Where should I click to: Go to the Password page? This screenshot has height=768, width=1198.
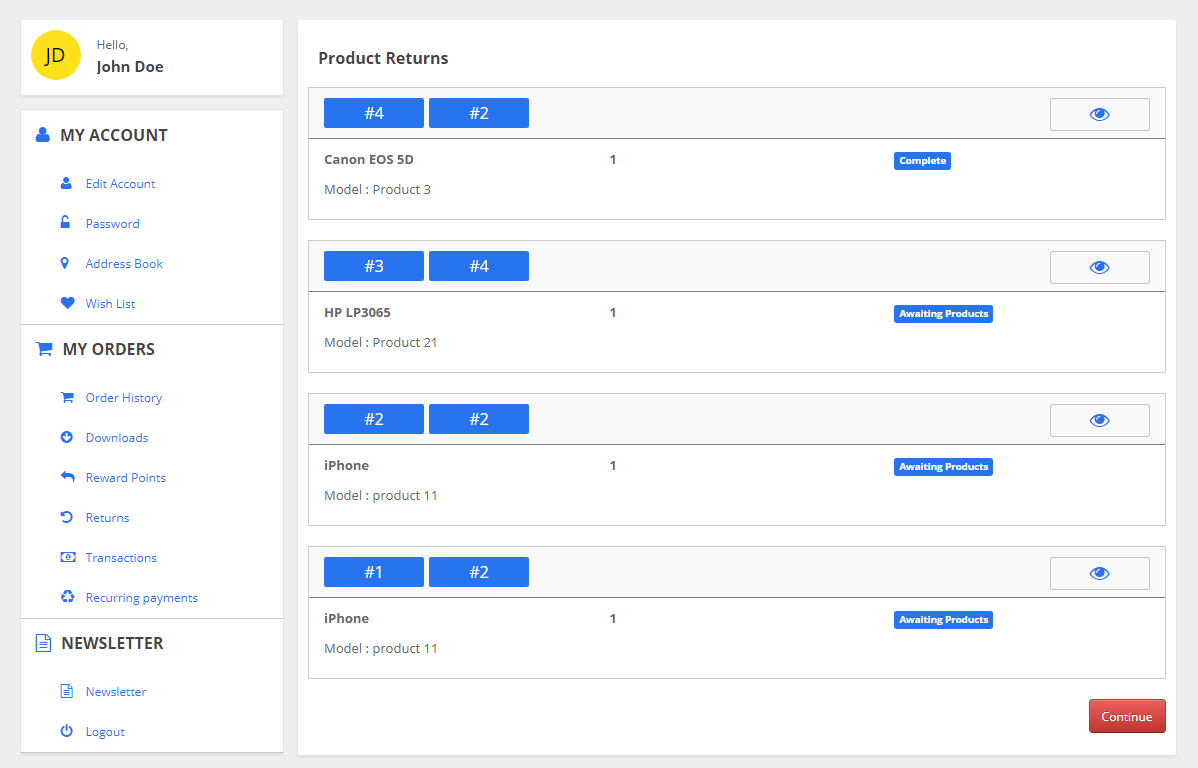pyautogui.click(x=112, y=223)
